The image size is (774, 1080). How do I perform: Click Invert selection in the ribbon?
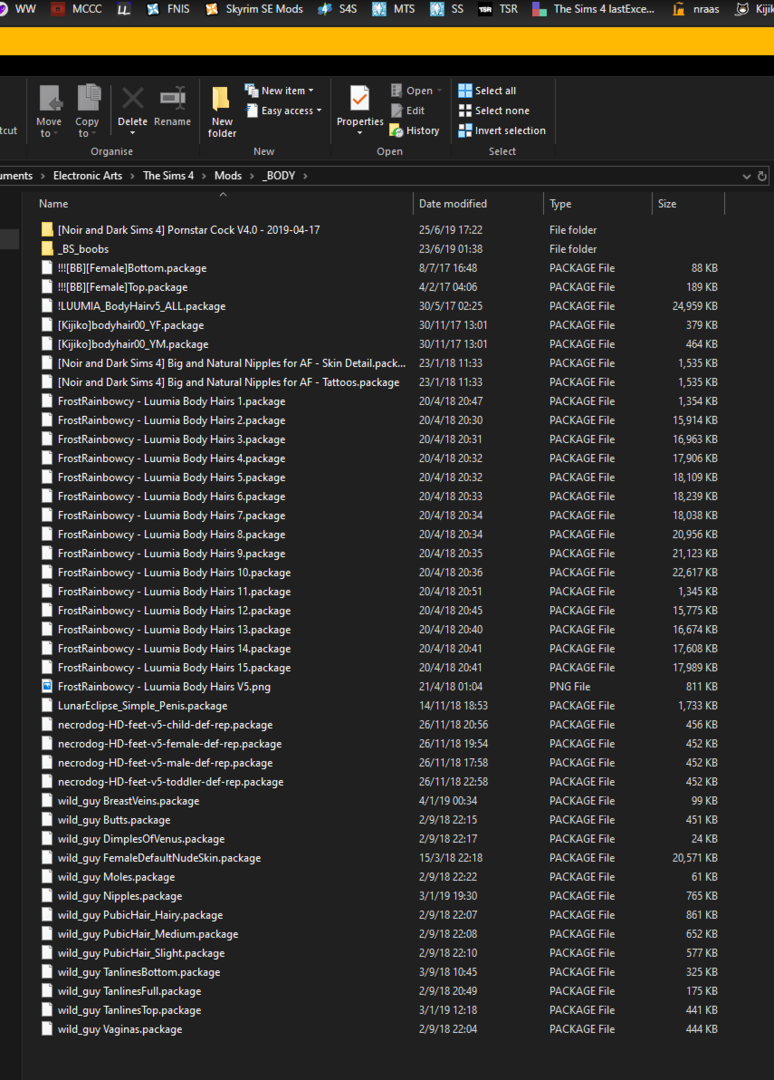pyautogui.click(x=502, y=130)
